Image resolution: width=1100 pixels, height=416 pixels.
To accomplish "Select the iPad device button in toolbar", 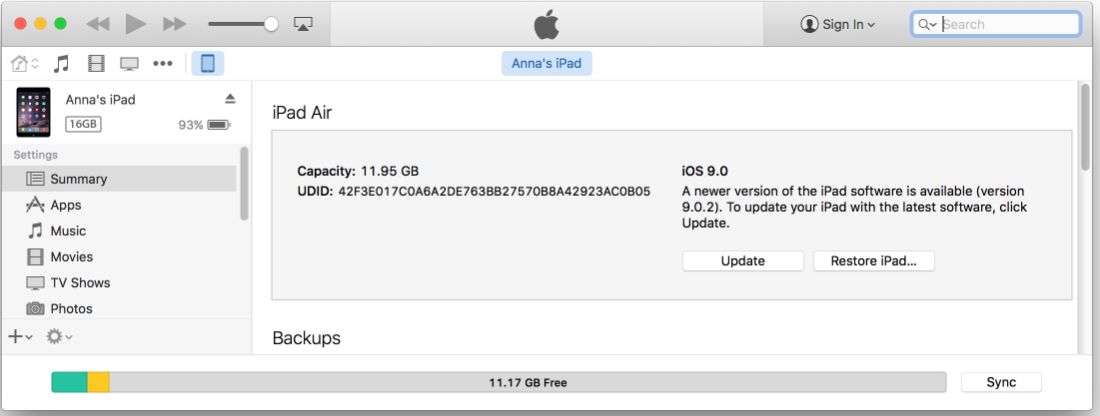I will [208, 64].
